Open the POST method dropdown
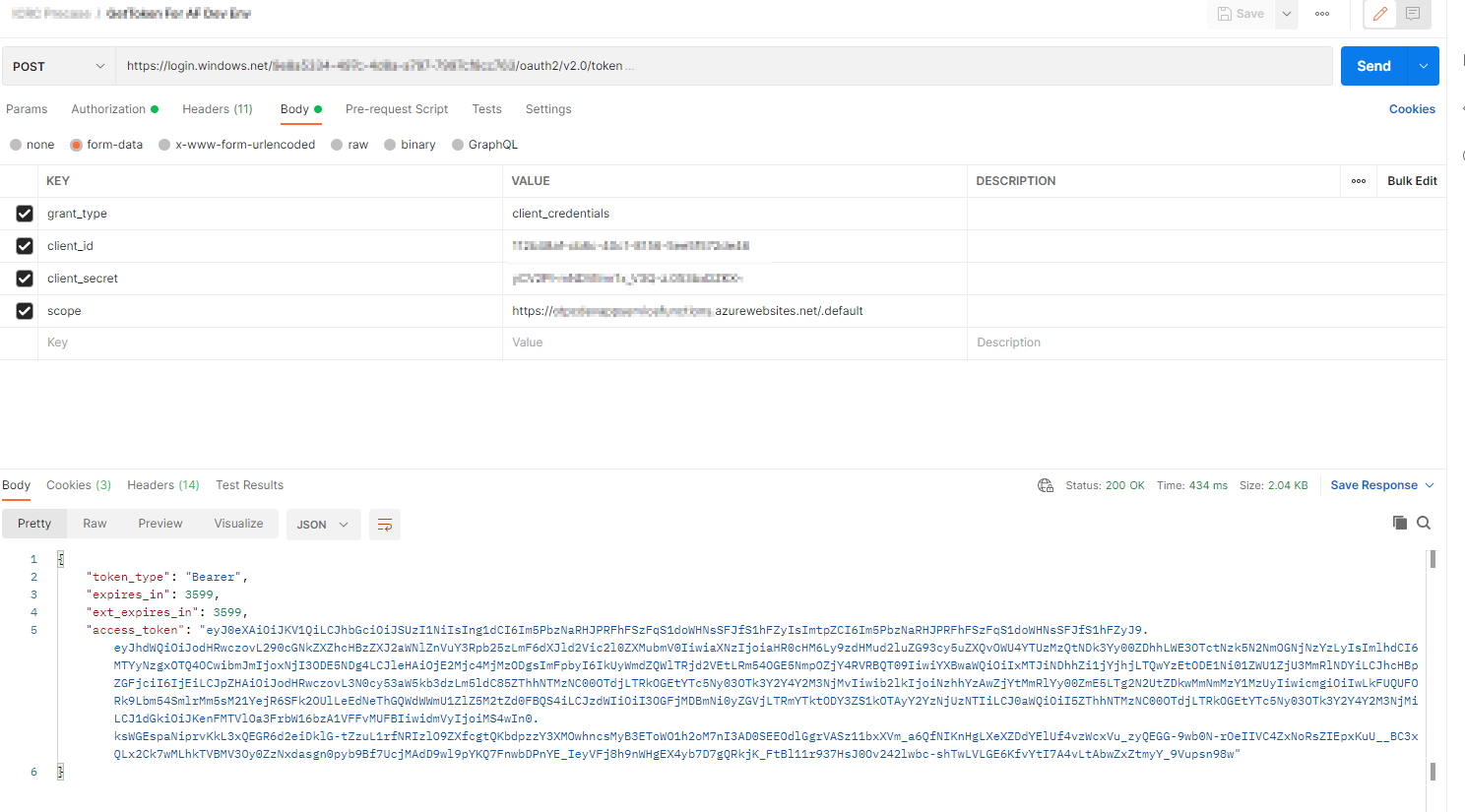The height and width of the screenshot is (812, 1465). [x=58, y=66]
